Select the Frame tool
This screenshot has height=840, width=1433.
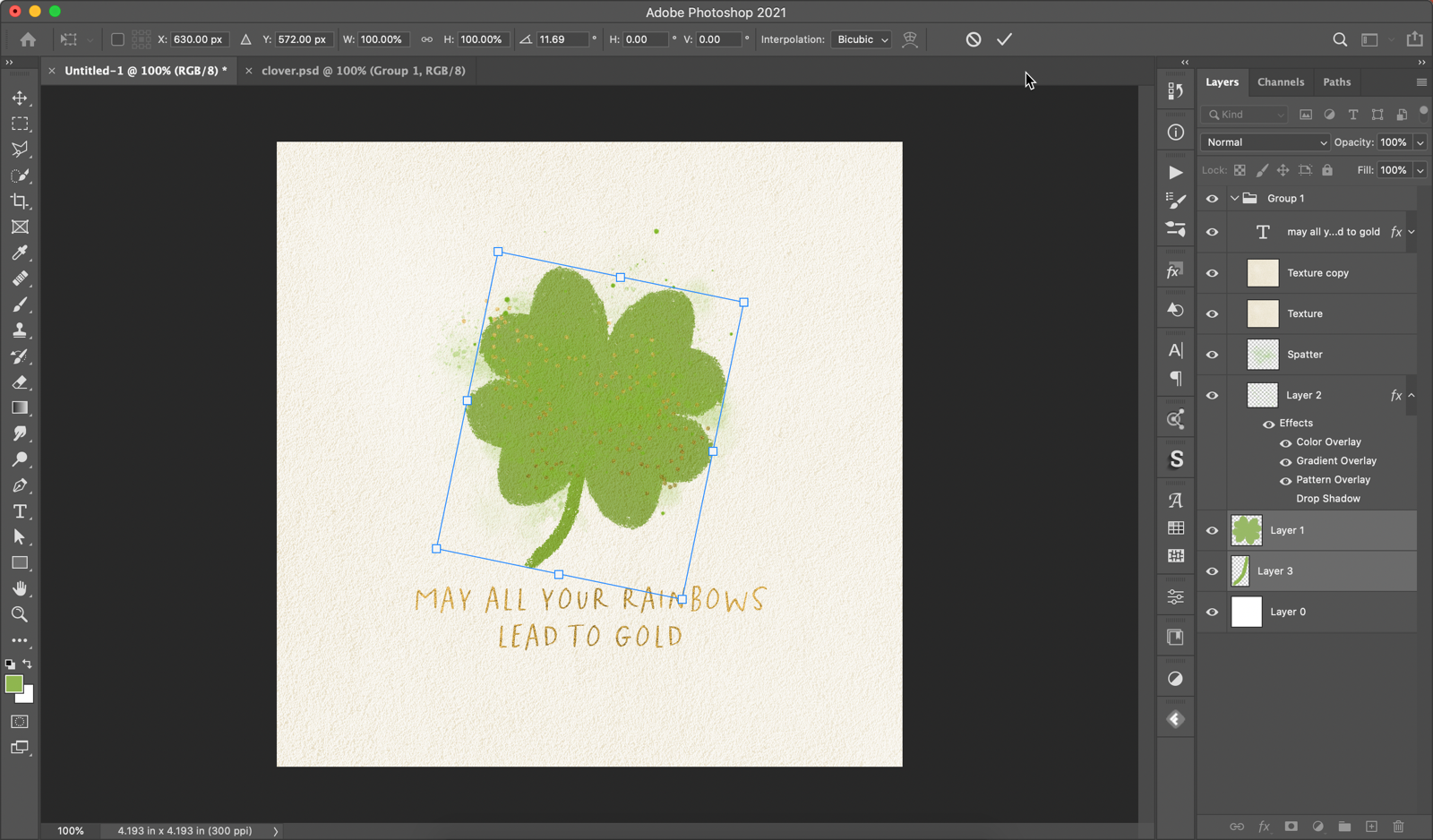[x=20, y=227]
